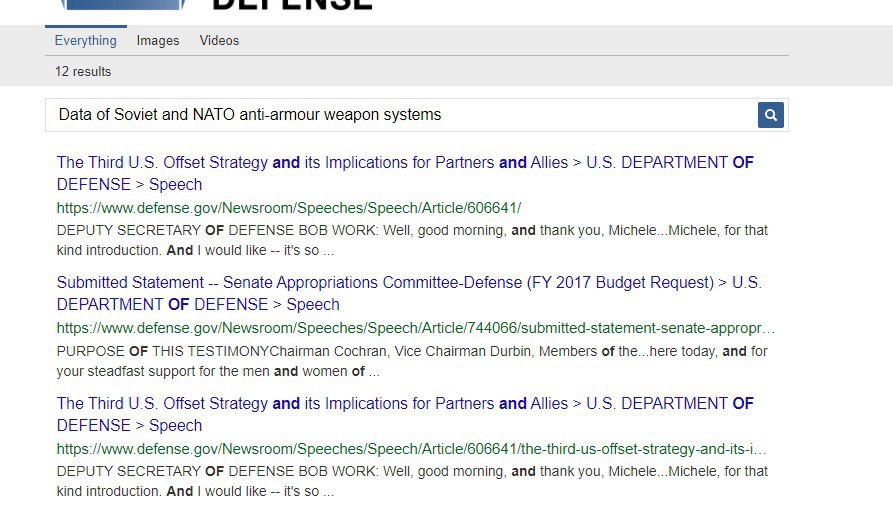
Task: Switch to the Videos tab
Action: tap(219, 40)
